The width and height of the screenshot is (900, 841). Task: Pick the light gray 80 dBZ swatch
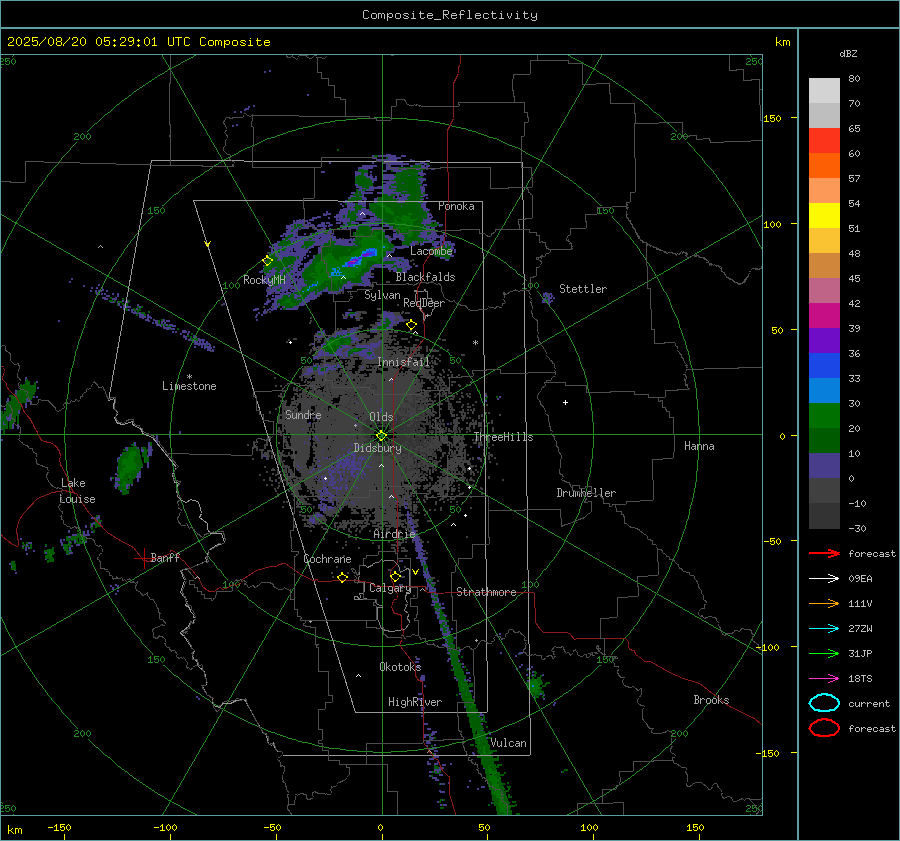pos(824,90)
